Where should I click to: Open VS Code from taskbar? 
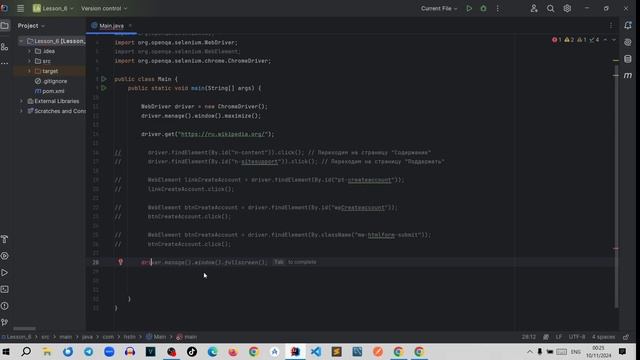[x=316, y=351]
